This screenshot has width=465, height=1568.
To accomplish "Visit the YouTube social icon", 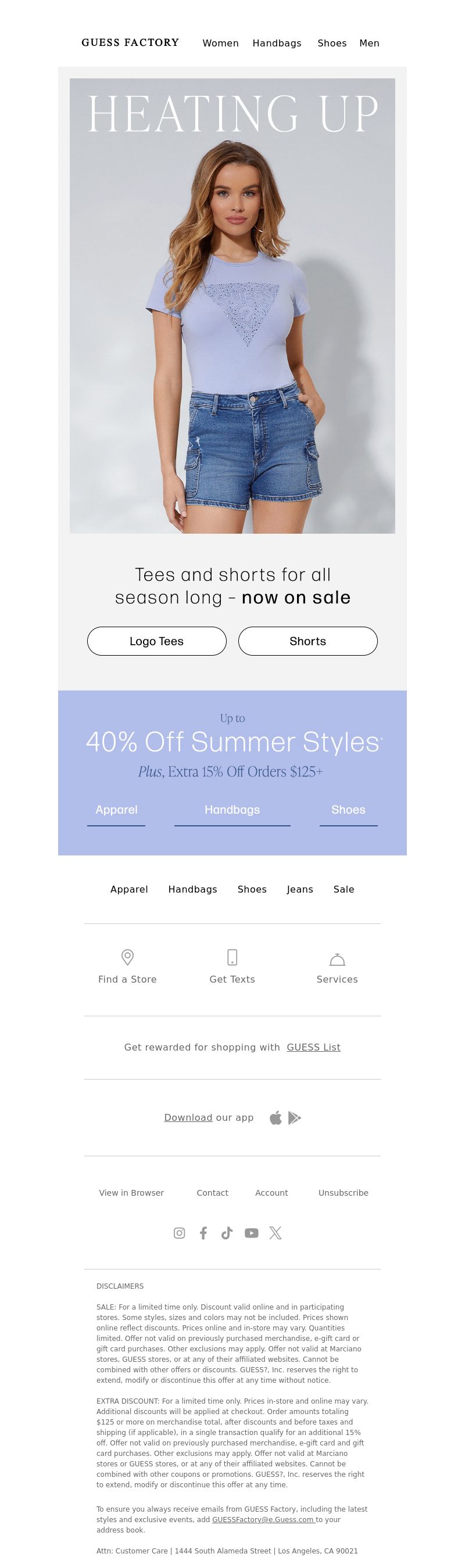I will 251,1232.
